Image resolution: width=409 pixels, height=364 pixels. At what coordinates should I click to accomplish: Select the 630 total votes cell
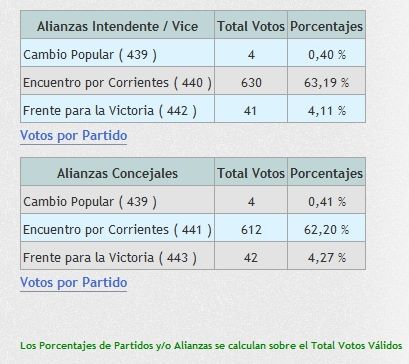[x=251, y=81]
